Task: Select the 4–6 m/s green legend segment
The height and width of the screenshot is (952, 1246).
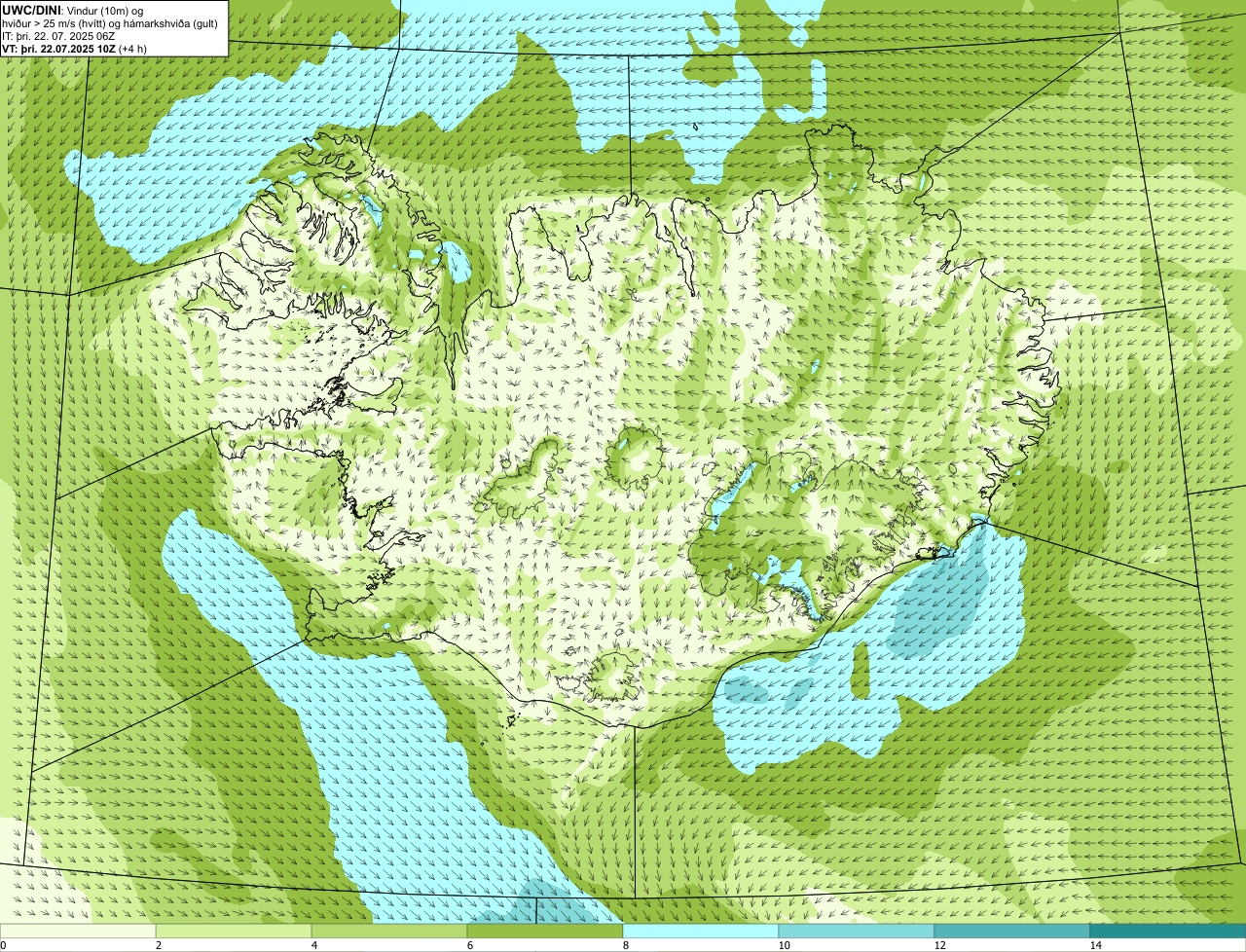Action: click(389, 931)
